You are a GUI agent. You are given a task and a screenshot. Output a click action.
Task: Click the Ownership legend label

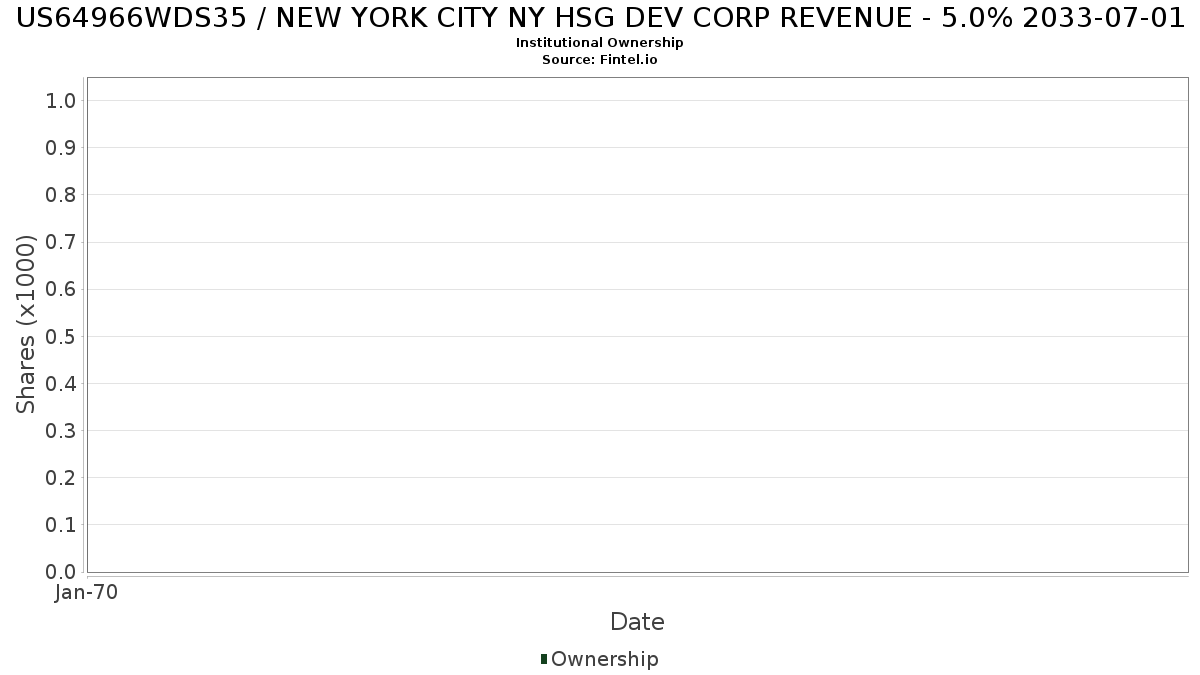[604, 659]
